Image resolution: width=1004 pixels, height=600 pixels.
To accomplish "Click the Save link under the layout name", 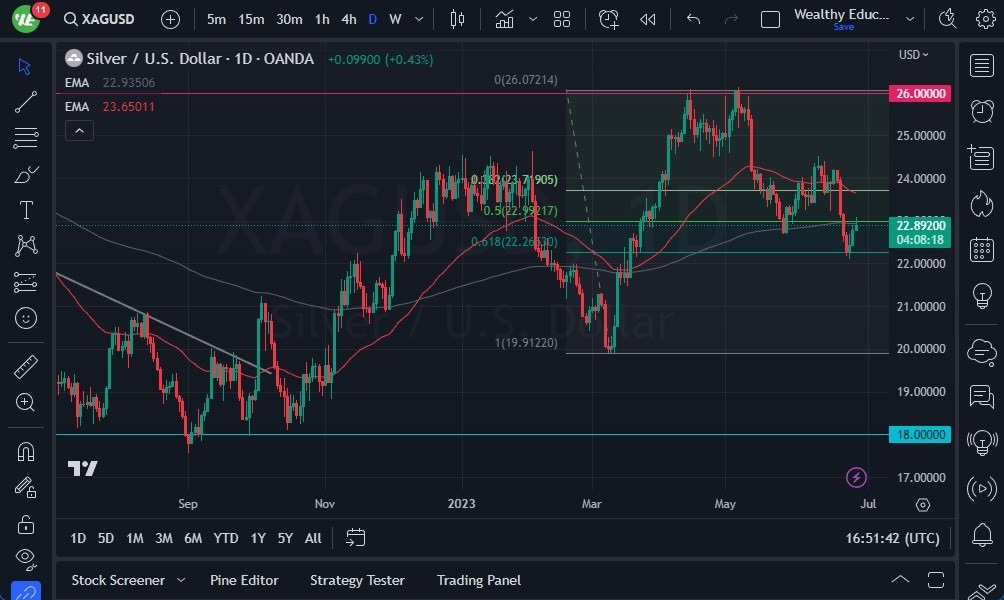I will (843, 27).
